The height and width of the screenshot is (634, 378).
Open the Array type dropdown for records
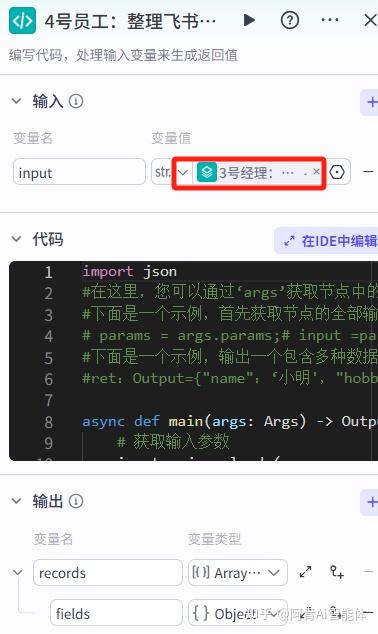pyautogui.click(x=238, y=573)
